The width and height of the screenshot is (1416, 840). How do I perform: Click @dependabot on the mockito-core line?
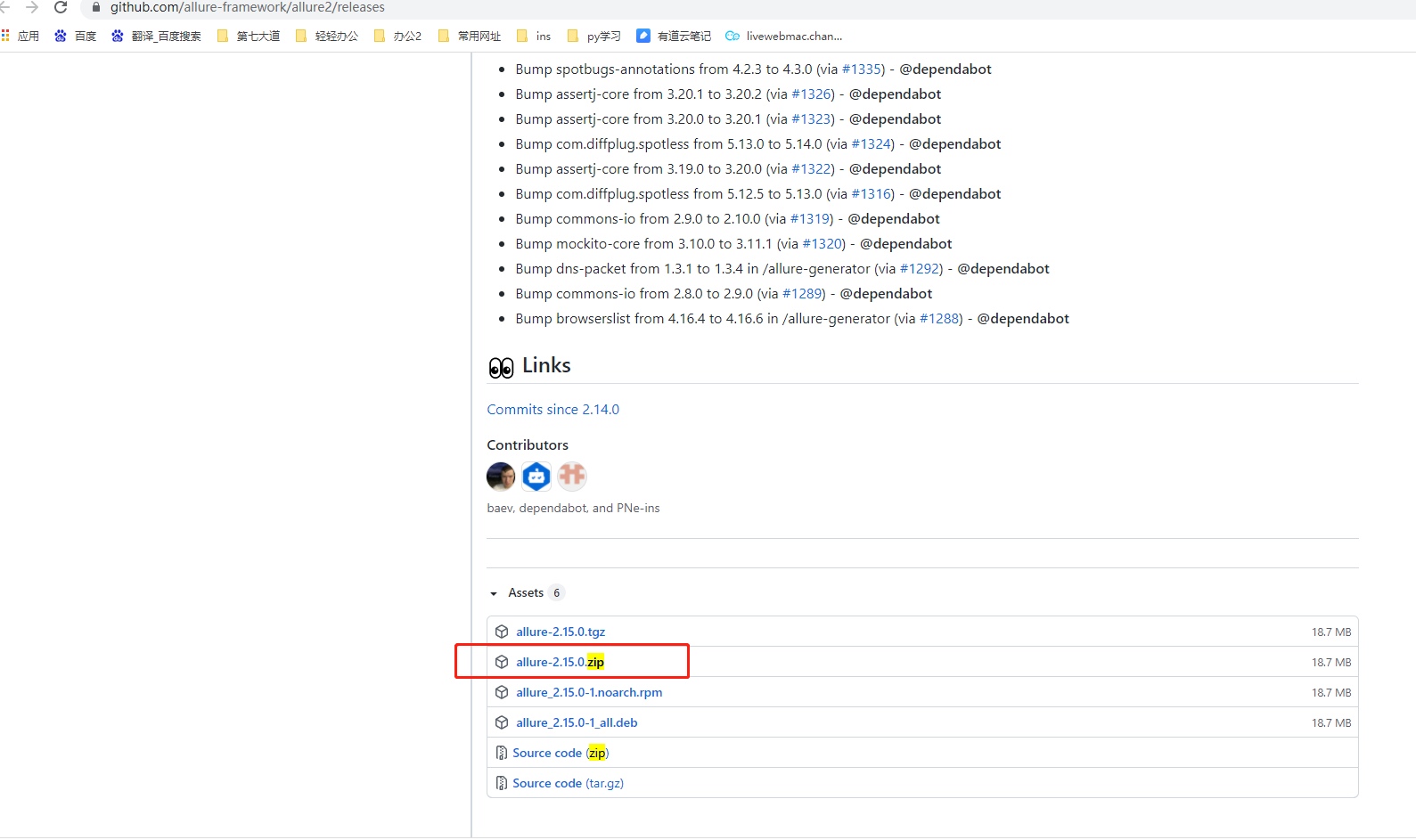point(906,244)
